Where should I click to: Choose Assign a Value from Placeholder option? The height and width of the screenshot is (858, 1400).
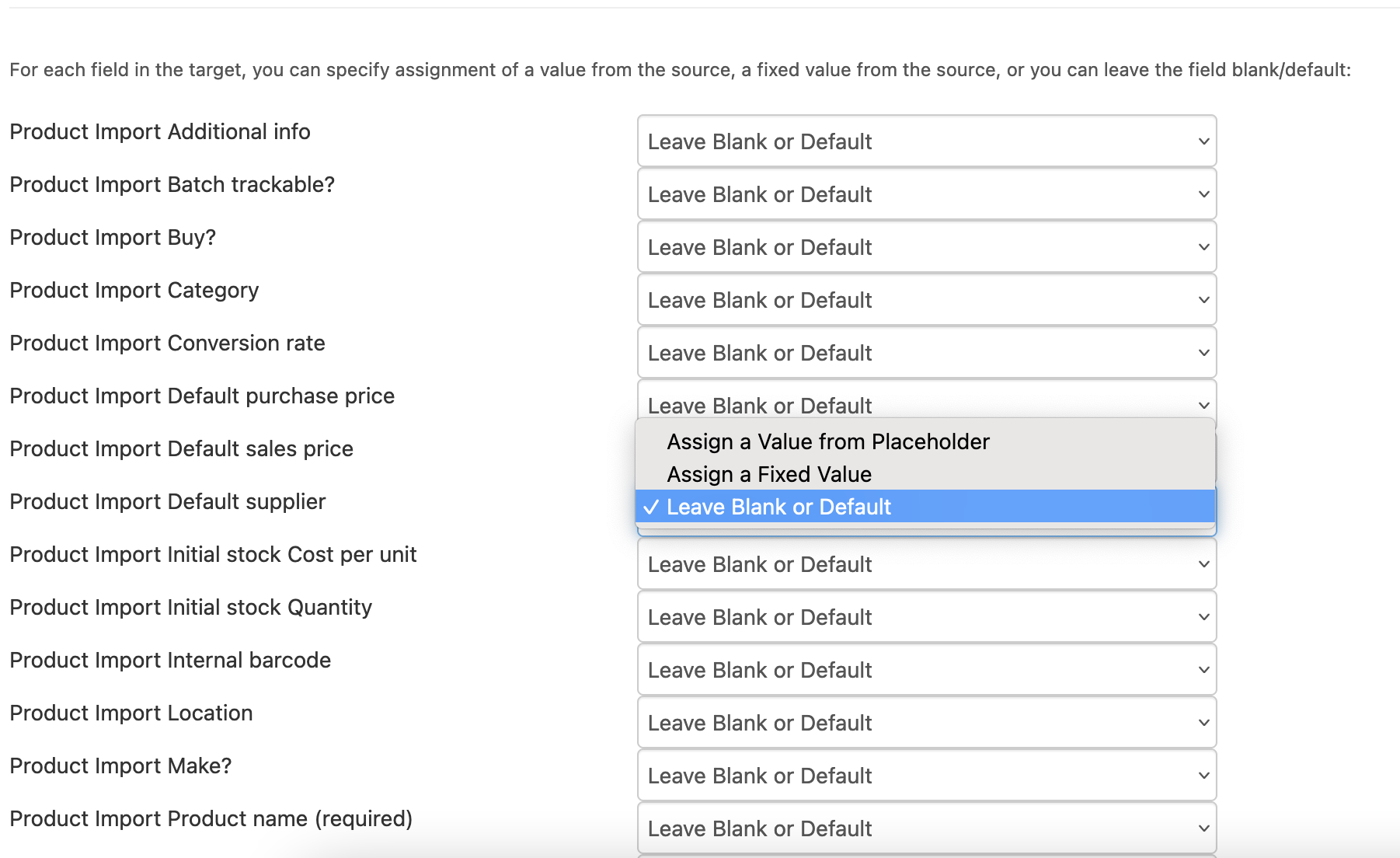click(828, 441)
